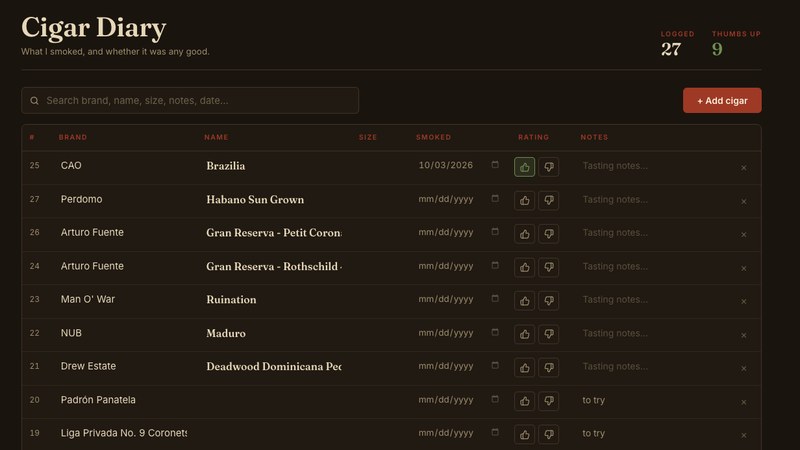
Task: Remove the Padrón Panatela entry
Action: (x=743, y=402)
